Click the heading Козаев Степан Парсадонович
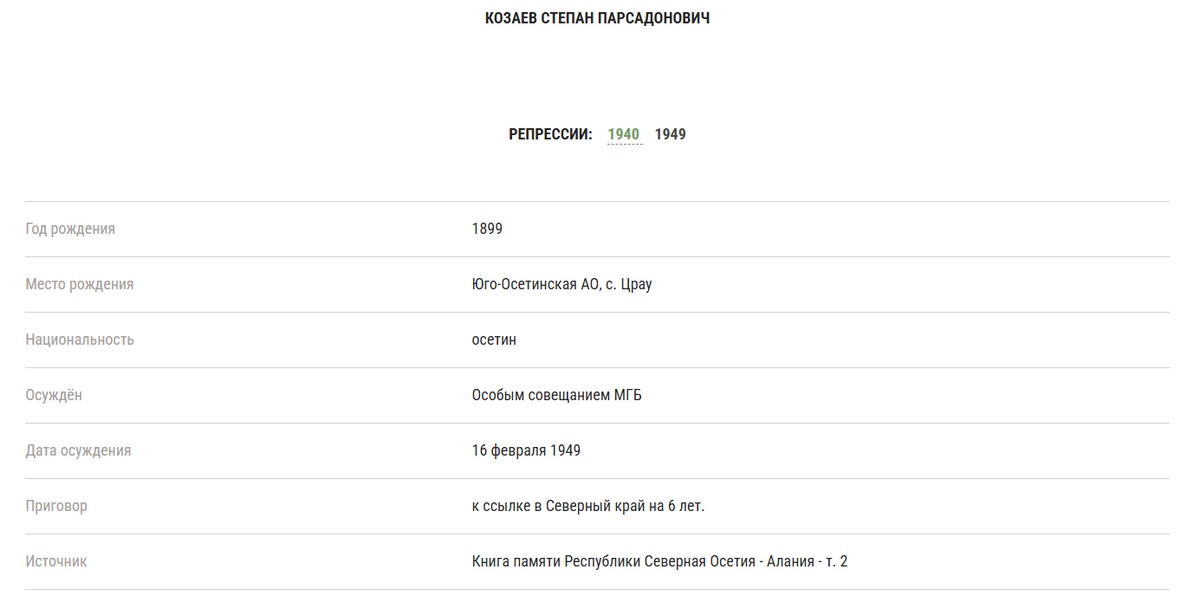 (597, 18)
